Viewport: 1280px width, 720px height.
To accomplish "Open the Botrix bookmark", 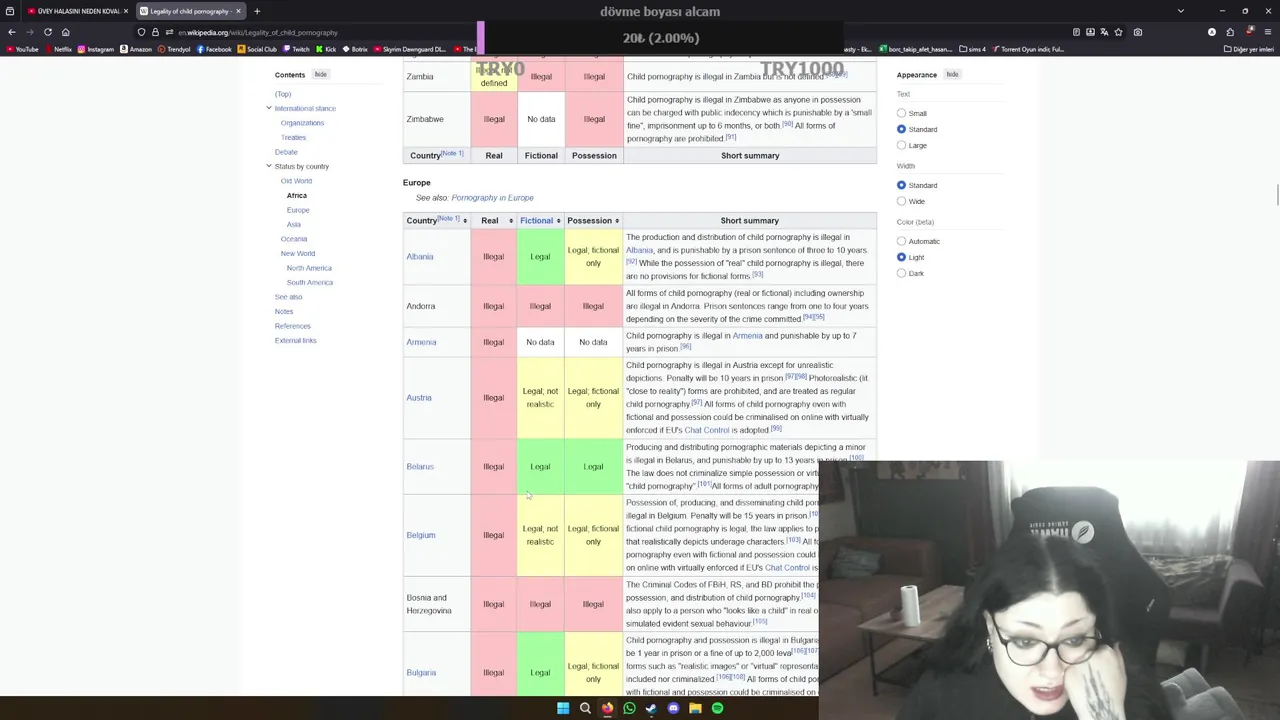I will [355, 49].
